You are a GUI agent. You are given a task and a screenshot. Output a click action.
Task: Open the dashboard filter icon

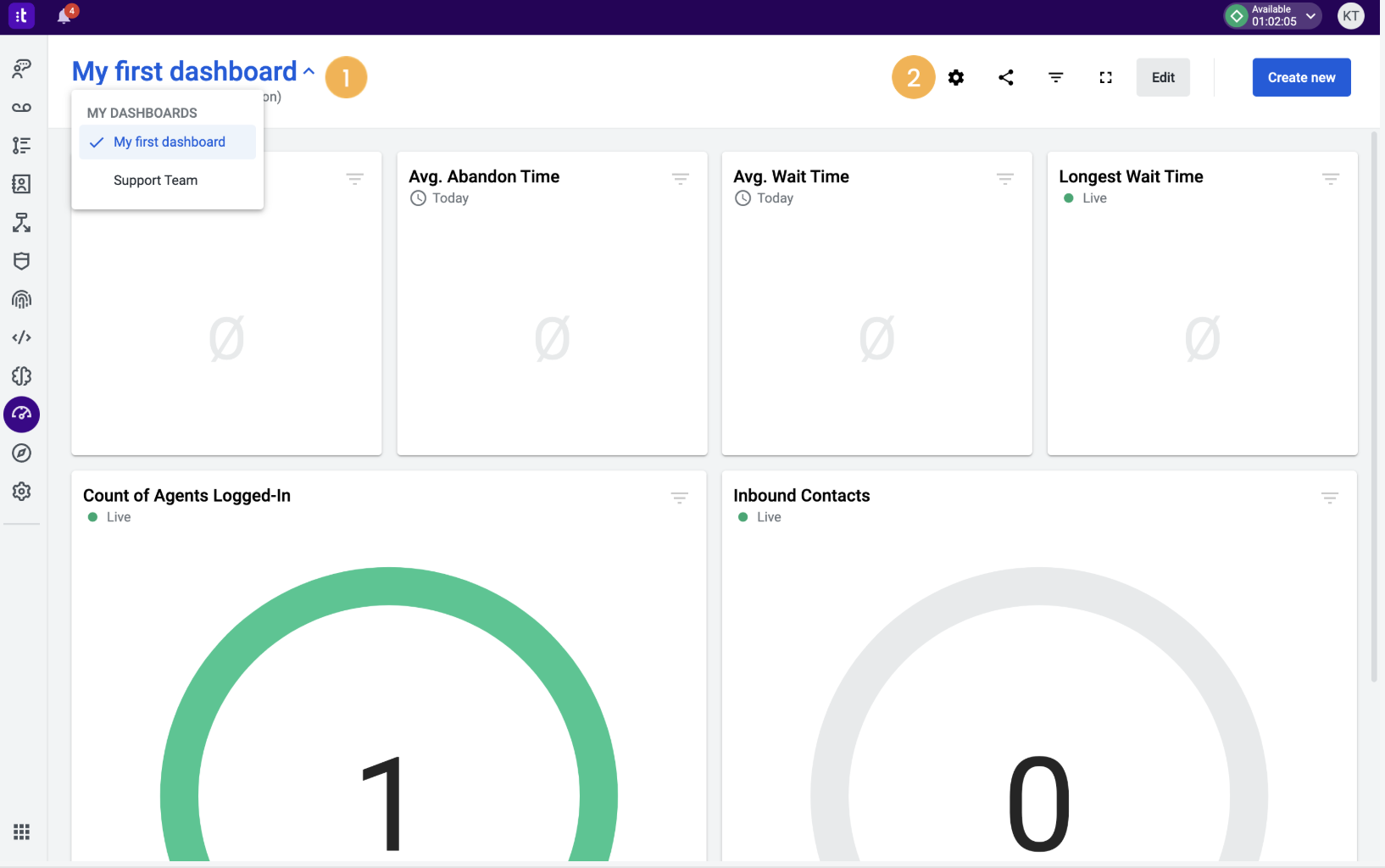pyautogui.click(x=1056, y=78)
